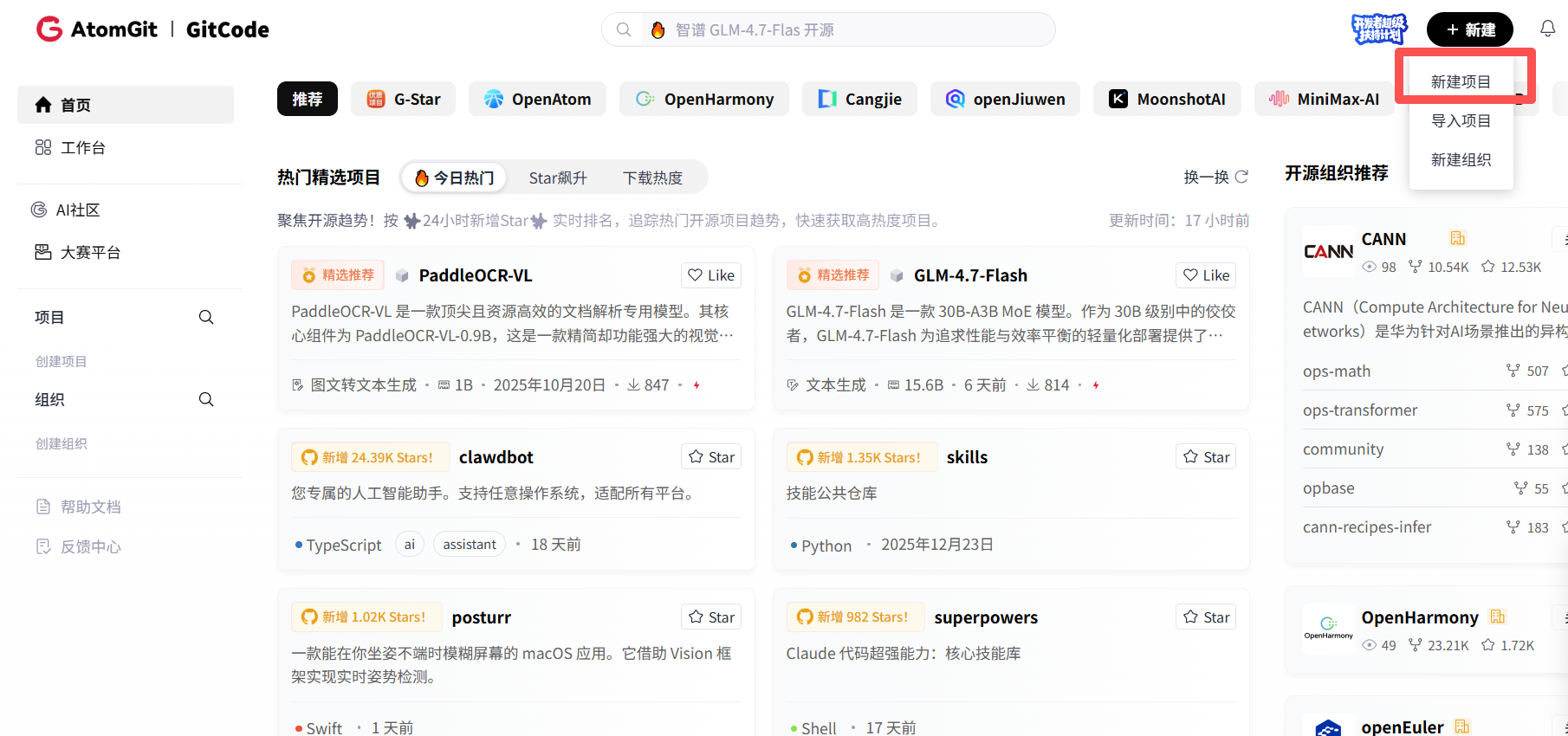This screenshot has height=736, width=1568.
Task: Click the CANN views eye icon
Action: tap(1370, 267)
